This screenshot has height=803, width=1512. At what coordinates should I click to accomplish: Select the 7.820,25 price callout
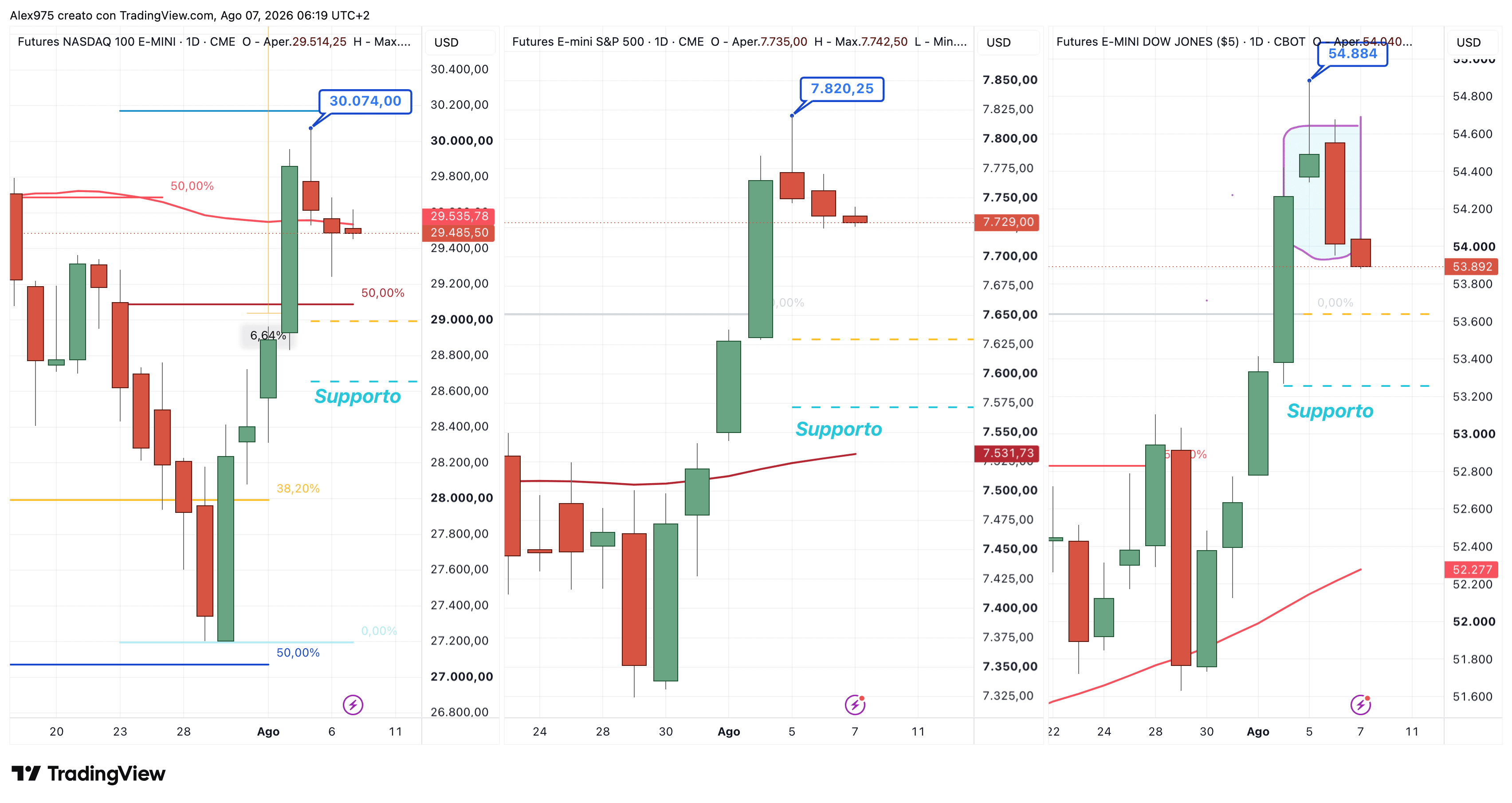(x=842, y=89)
